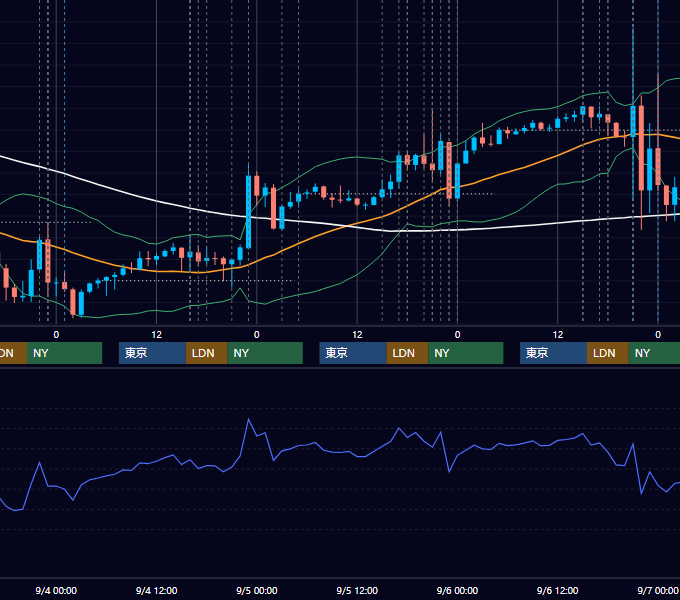Viewport: 680px width, 600px height.
Task: Click the 9/5 12:00 date label
Action: tap(357, 590)
